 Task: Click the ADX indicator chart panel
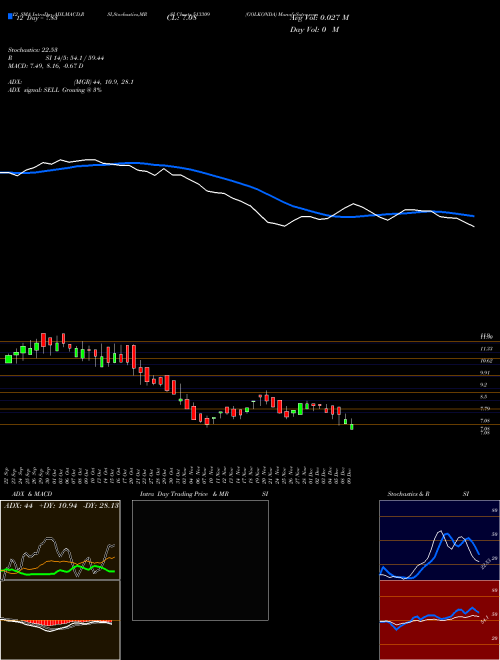(60, 540)
